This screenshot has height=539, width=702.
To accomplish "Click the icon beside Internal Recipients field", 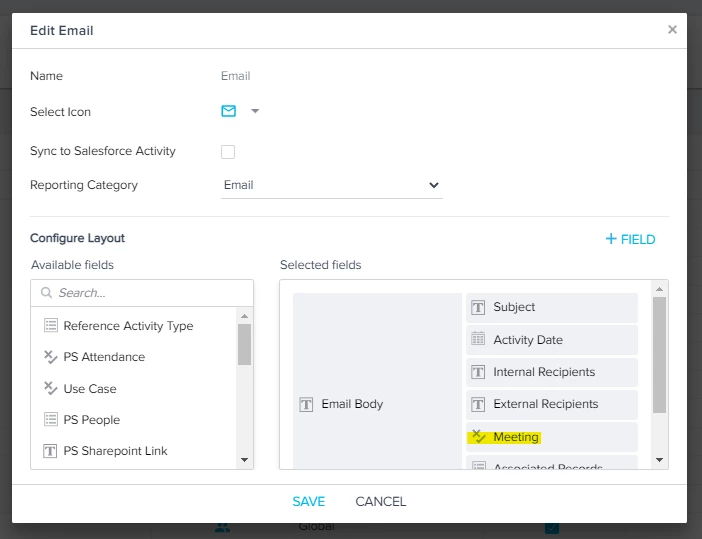I will [478, 372].
